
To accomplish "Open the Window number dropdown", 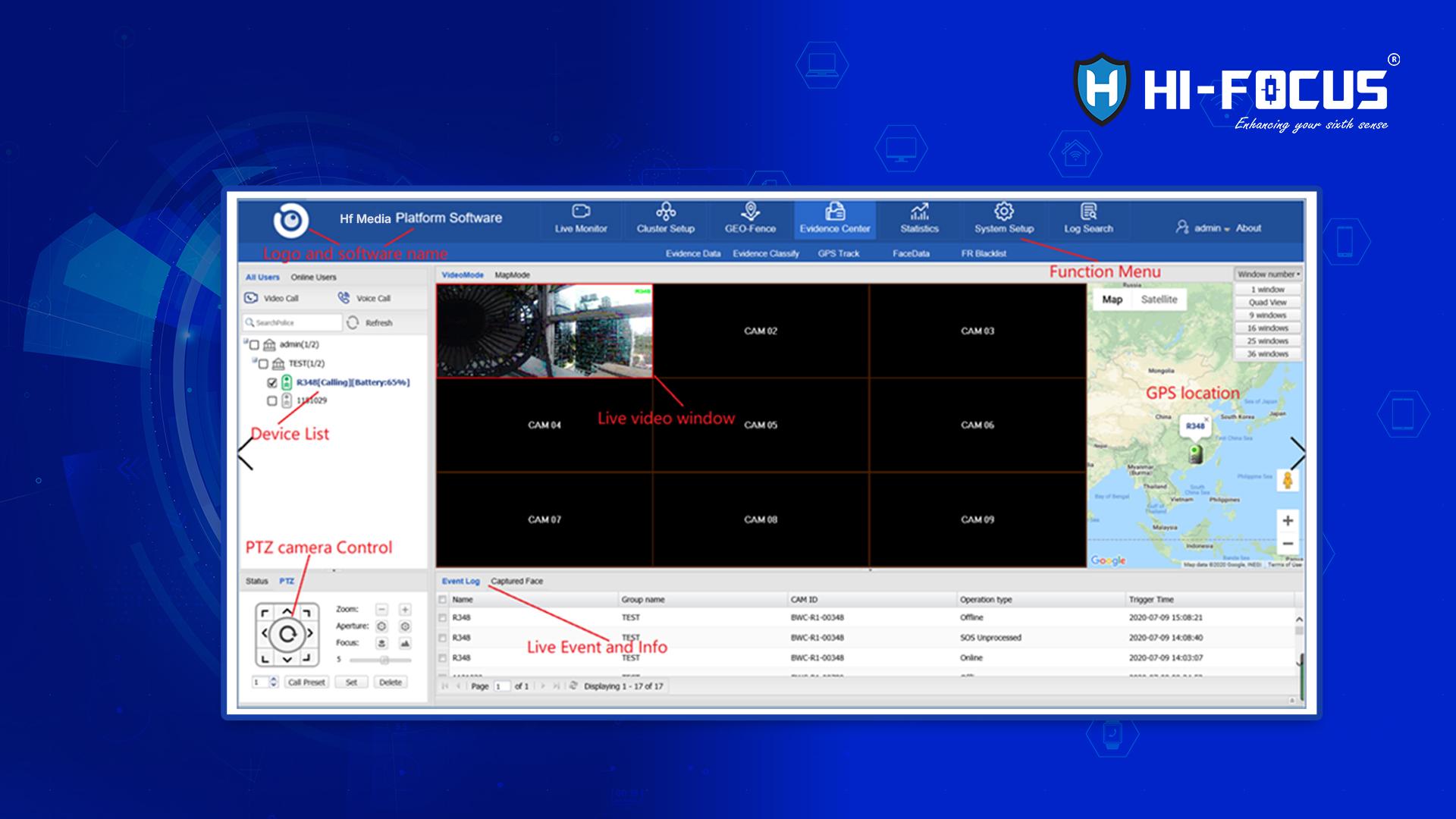I will pos(1269,274).
